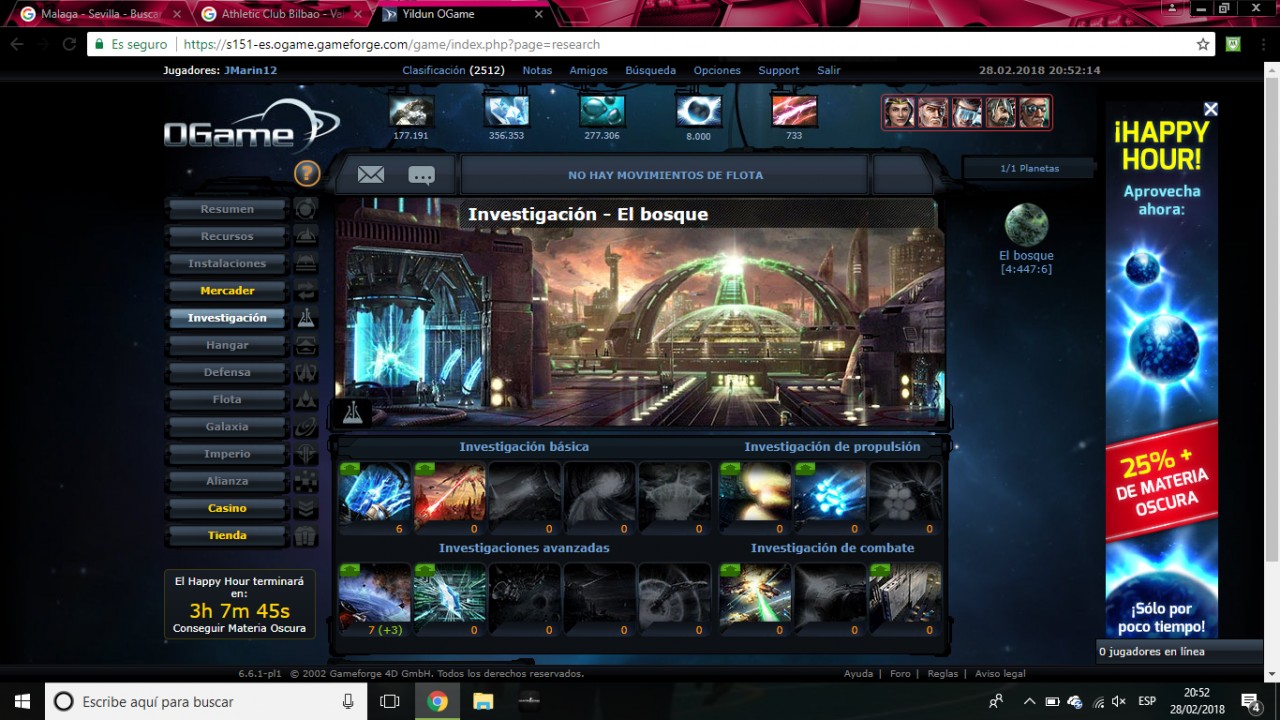Bookmark this page with the star icon
Viewport: 1280px width, 720px height.
point(1202,44)
